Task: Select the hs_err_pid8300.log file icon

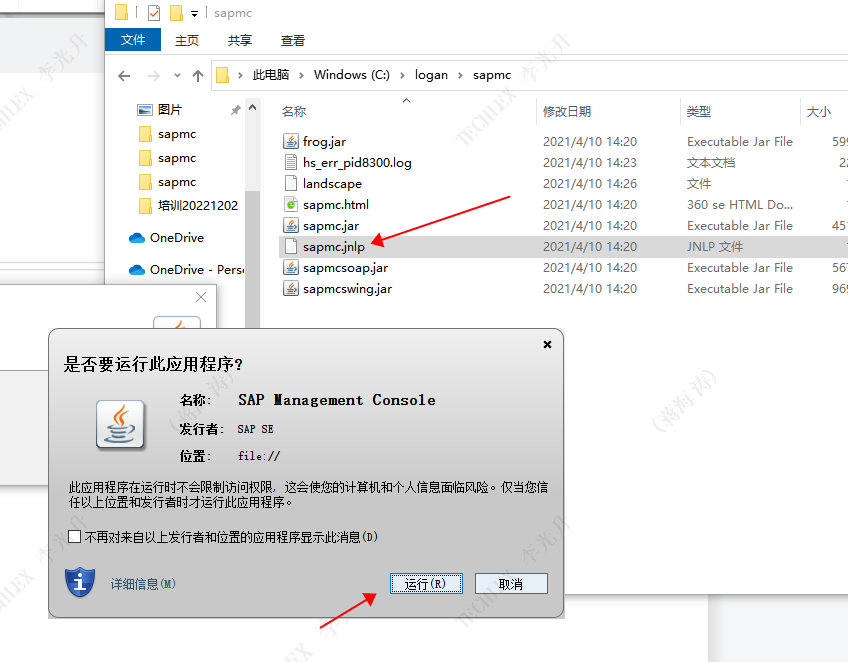Action: coord(291,162)
